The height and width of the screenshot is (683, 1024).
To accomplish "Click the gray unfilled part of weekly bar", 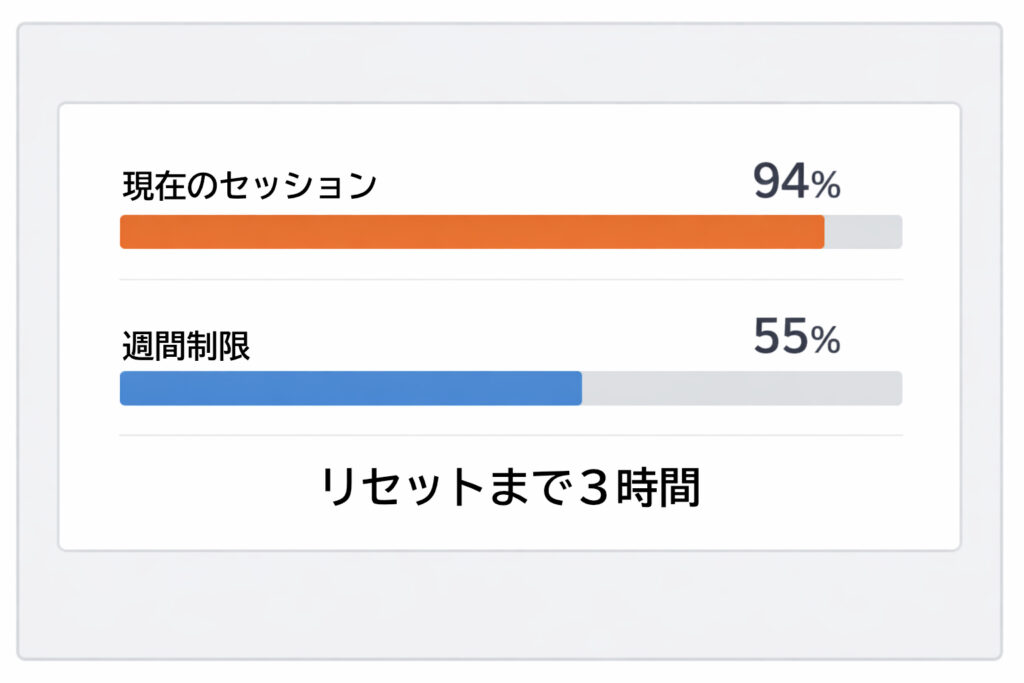I will tap(740, 388).
